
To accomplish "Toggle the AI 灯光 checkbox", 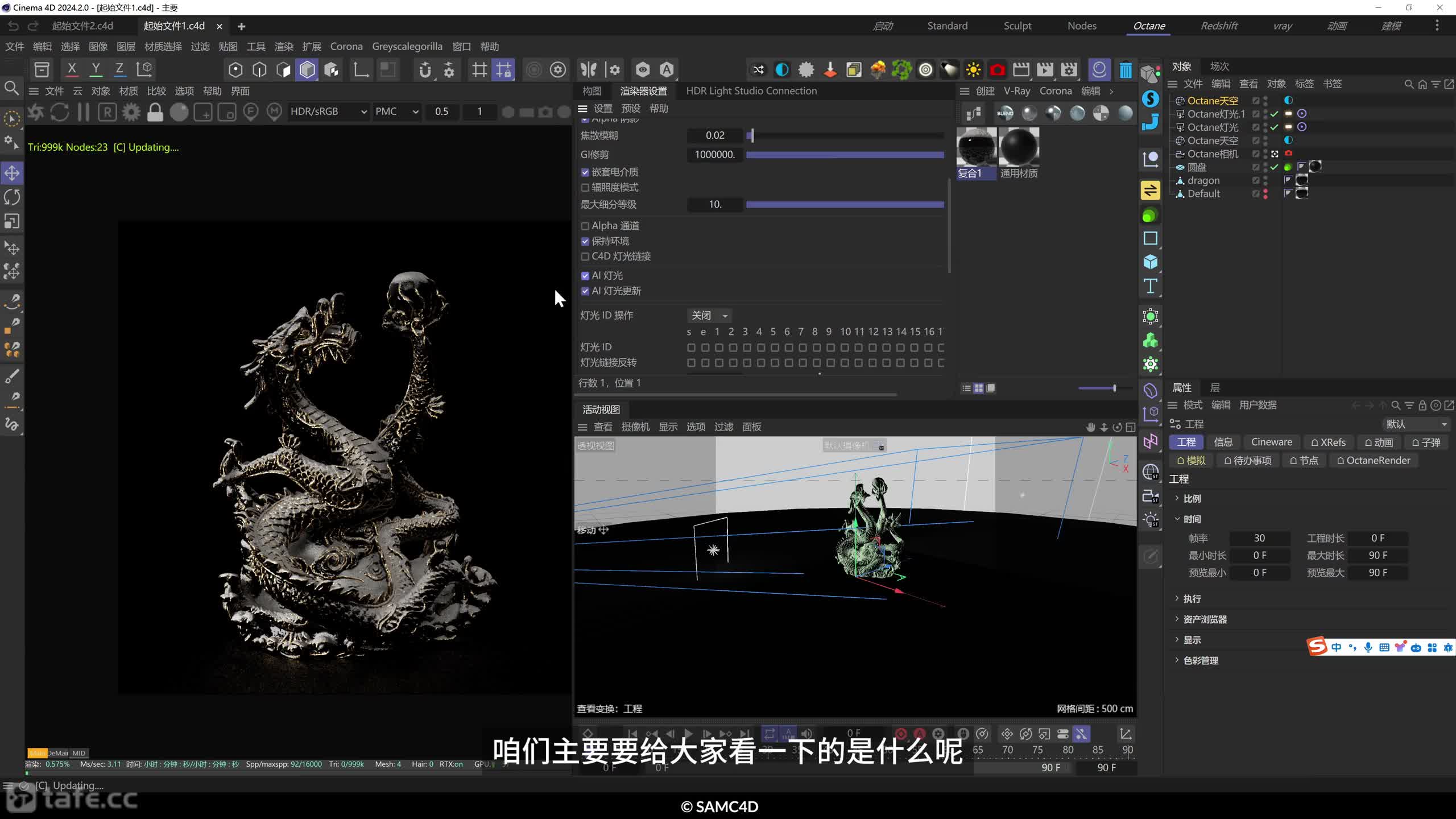I will tap(585, 276).
